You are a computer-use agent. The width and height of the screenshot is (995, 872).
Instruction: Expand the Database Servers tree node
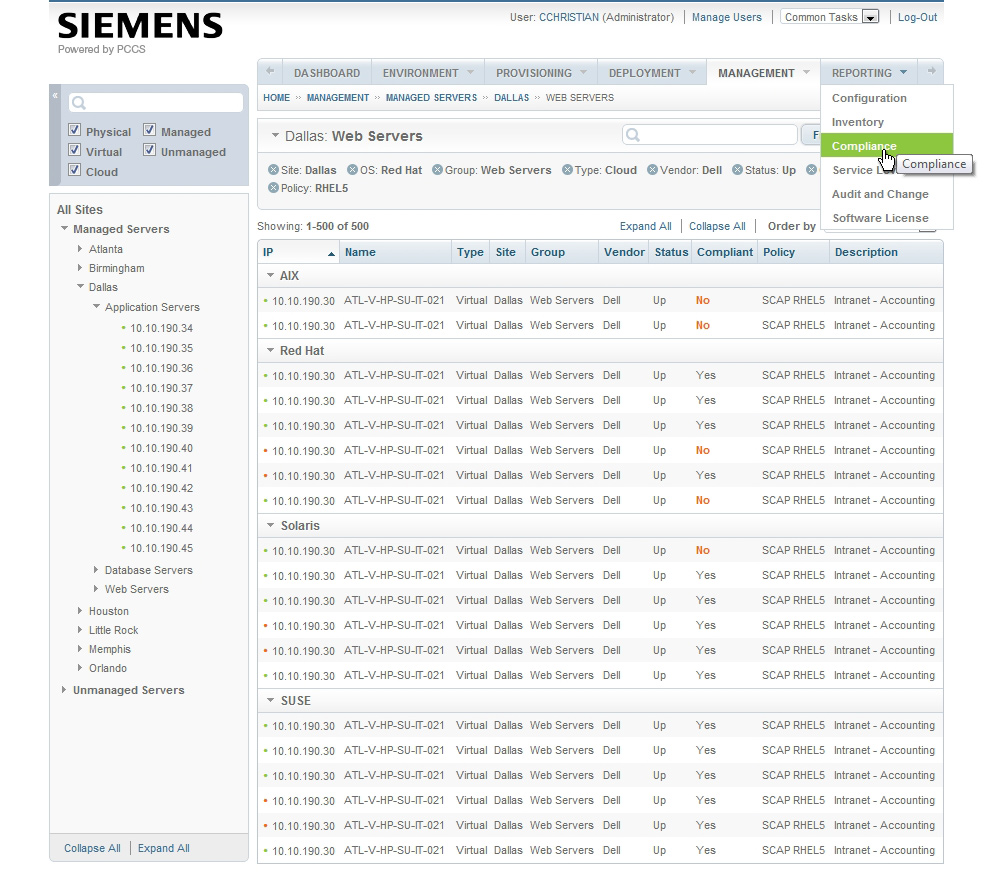point(96,570)
